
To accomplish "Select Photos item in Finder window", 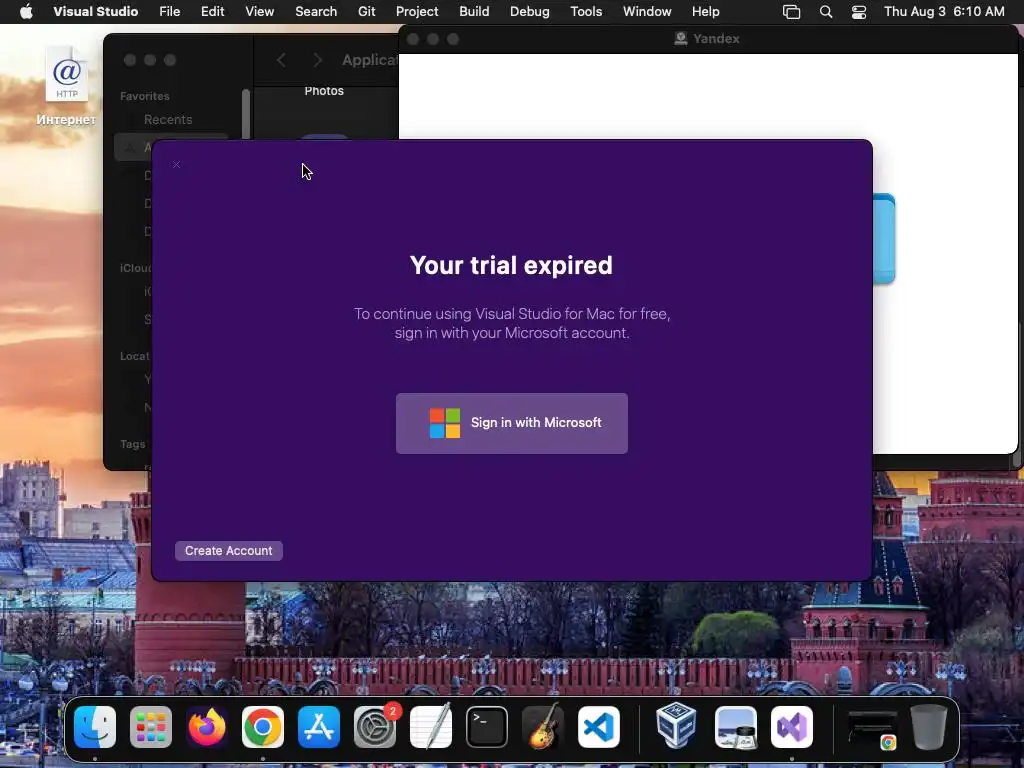I will [x=324, y=91].
